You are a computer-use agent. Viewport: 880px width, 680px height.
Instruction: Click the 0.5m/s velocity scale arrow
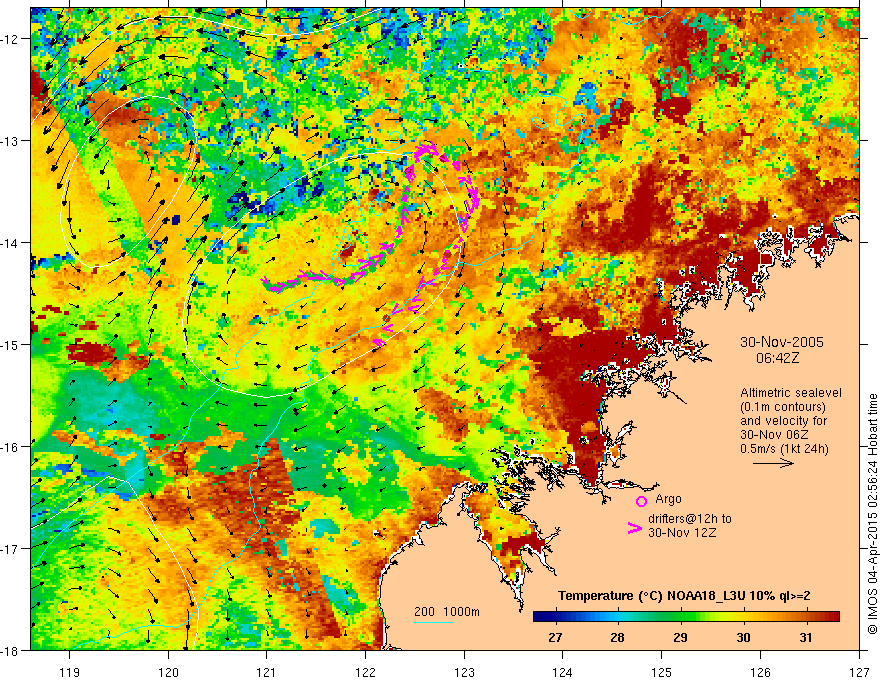(773, 463)
